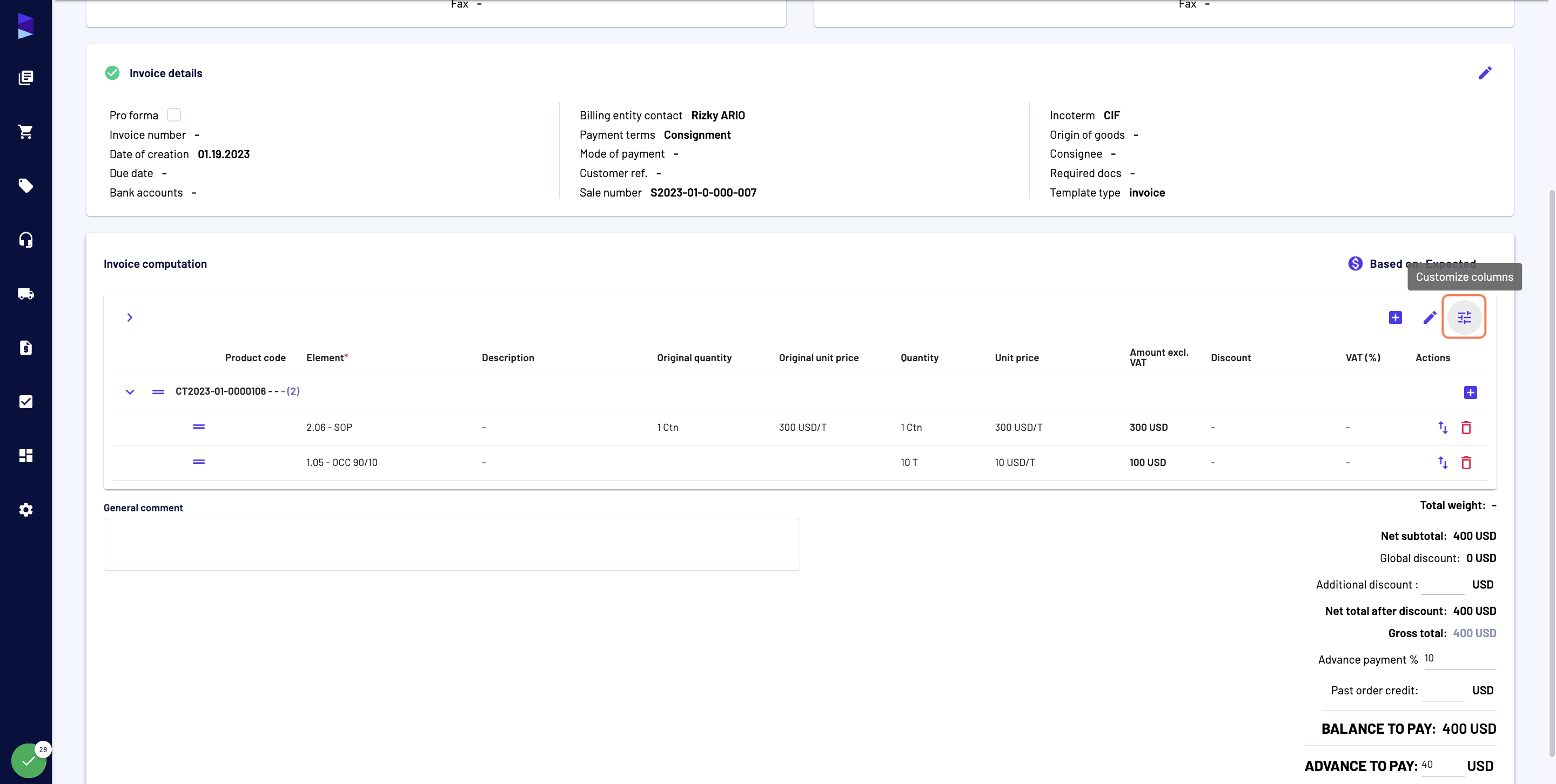Viewport: 1556px width, 784px height.
Task: Click the 100 USD amount cell
Action: pos(1148,462)
